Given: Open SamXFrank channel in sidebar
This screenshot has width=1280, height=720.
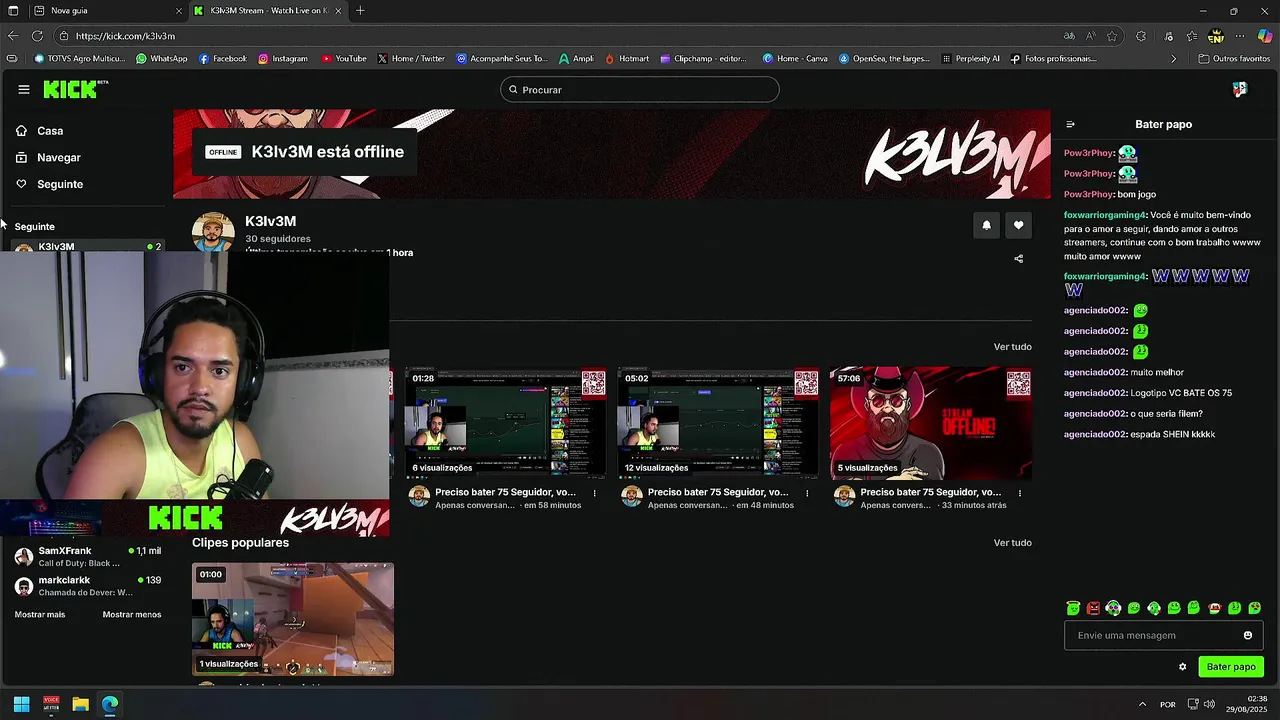Looking at the screenshot, I should click(88, 557).
